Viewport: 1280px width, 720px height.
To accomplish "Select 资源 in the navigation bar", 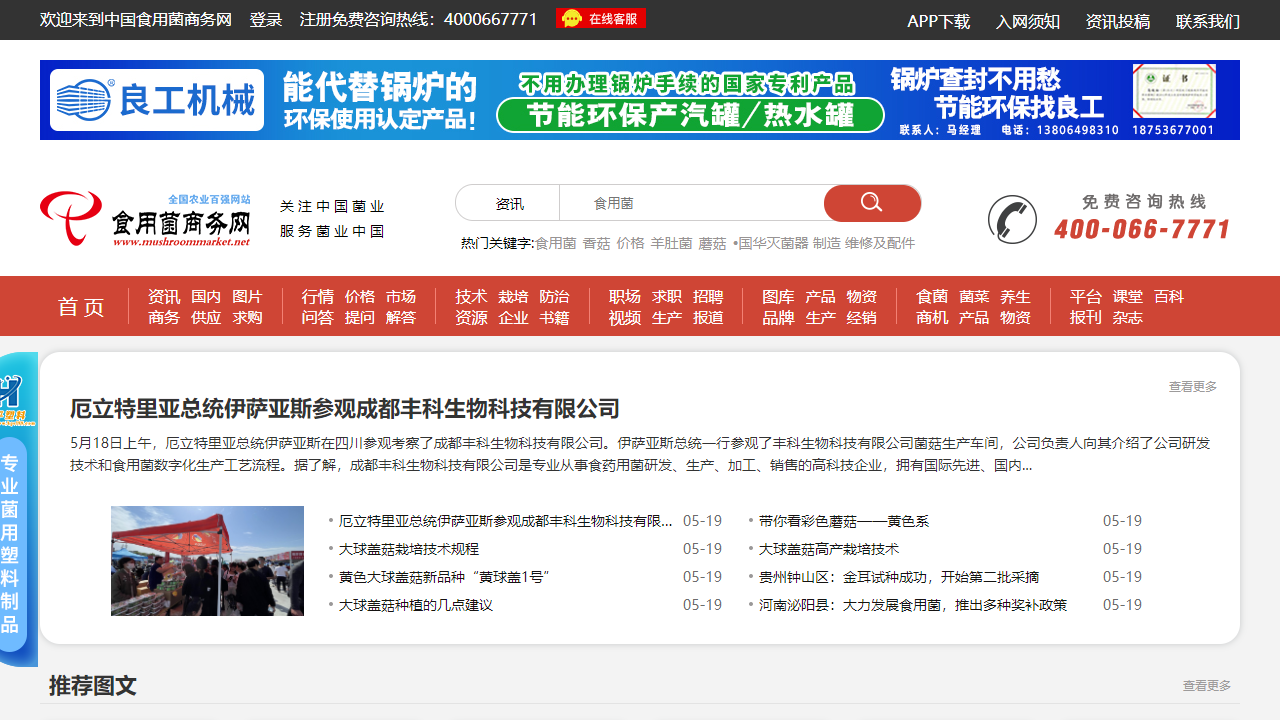I will click(471, 318).
